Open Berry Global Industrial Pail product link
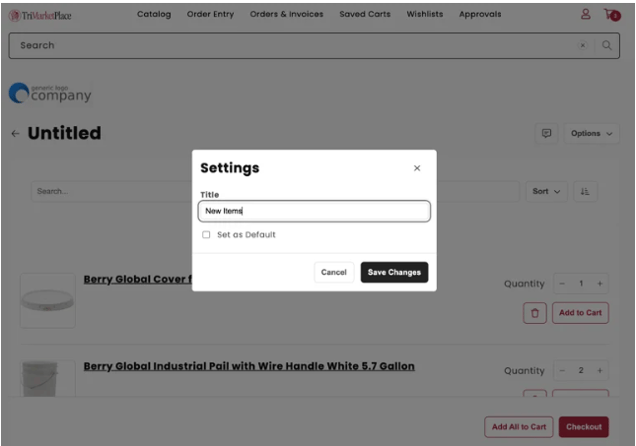636x446 pixels. pos(249,366)
